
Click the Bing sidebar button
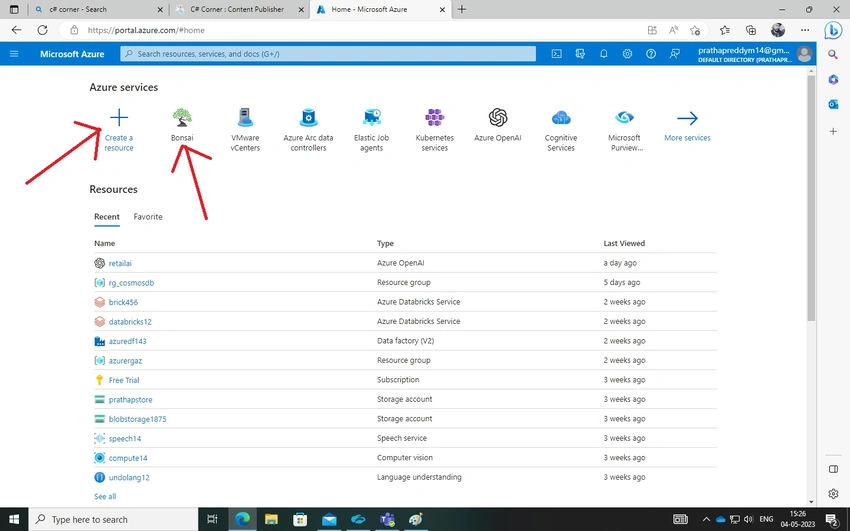[833, 30]
